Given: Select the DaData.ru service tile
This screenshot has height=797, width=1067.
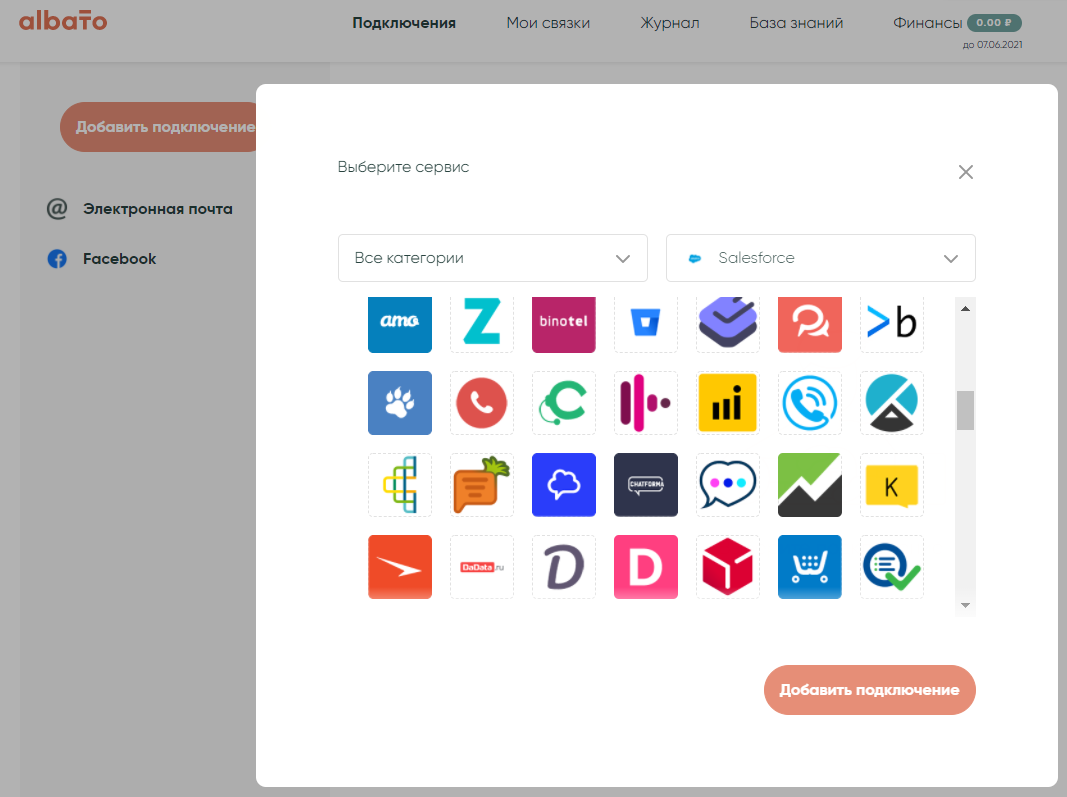Looking at the screenshot, I should click(x=482, y=567).
